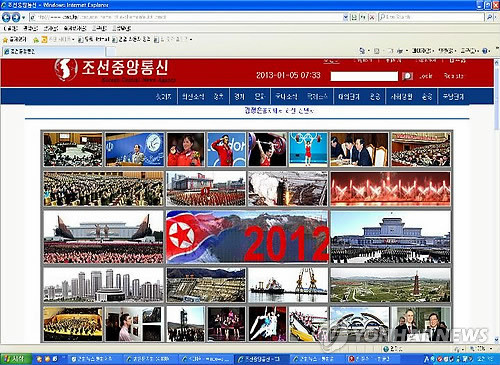Open the last menu in IE menu bar
Screen dimensions: 500x365
tap(122, 28)
